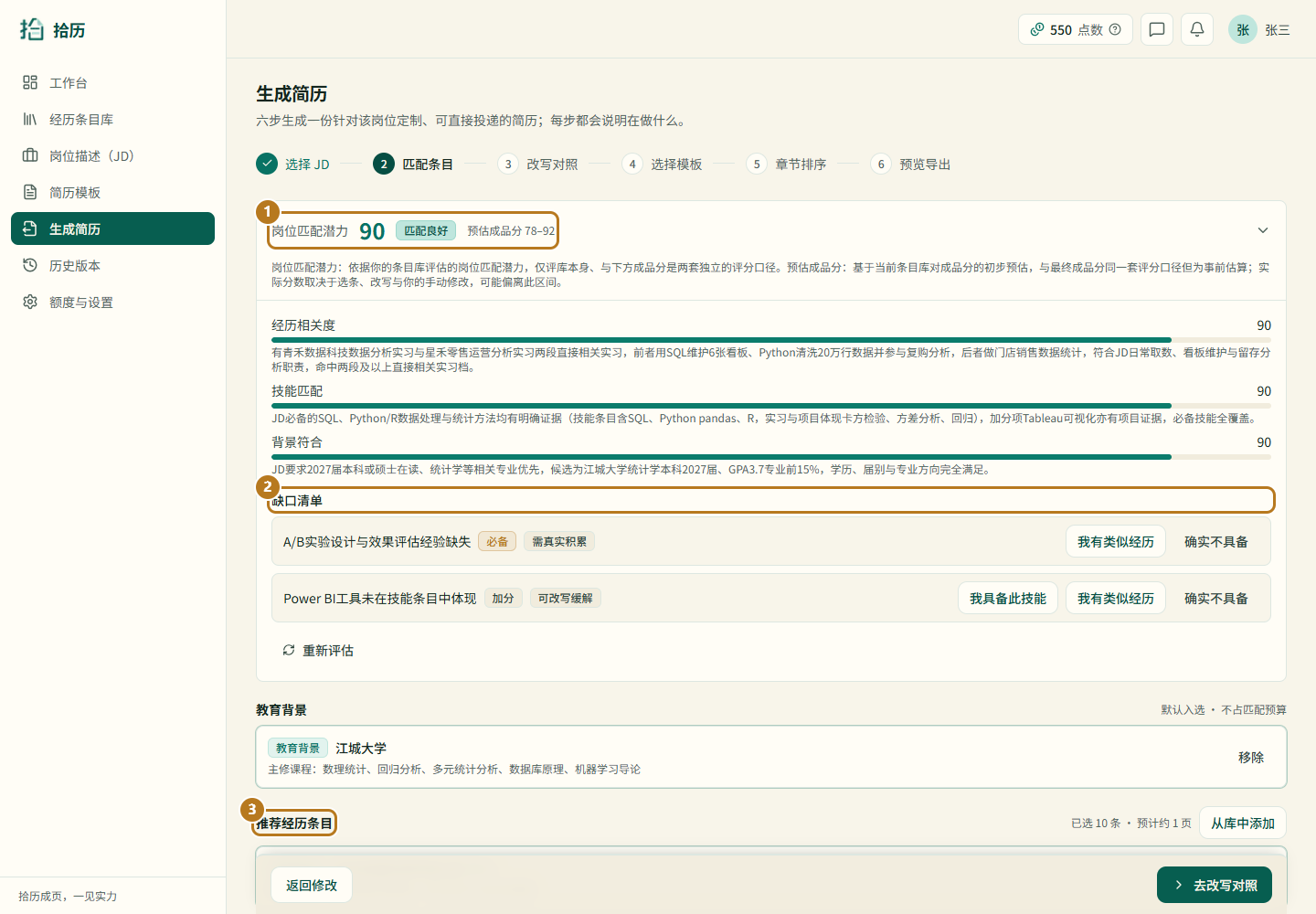The image size is (1316, 914).
Task: Click the 拾历 logo icon
Action: tap(32, 29)
